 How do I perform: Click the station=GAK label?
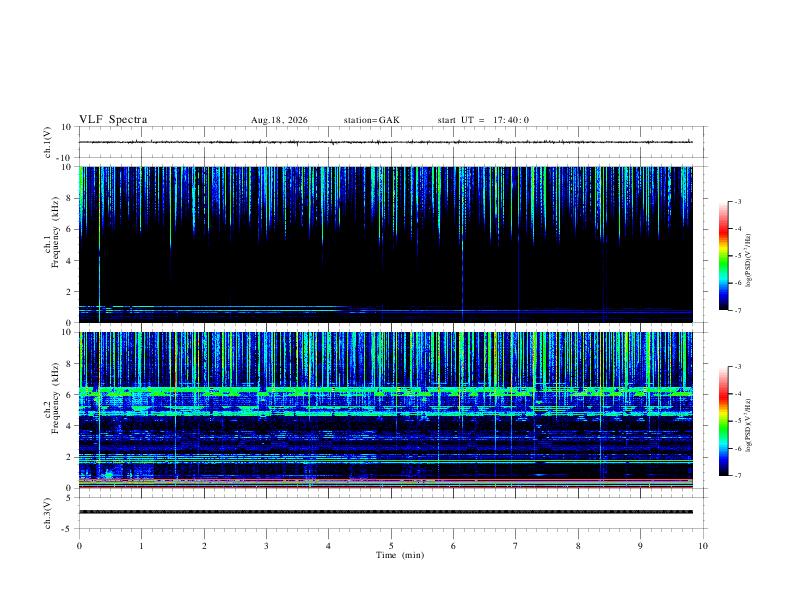coord(371,120)
